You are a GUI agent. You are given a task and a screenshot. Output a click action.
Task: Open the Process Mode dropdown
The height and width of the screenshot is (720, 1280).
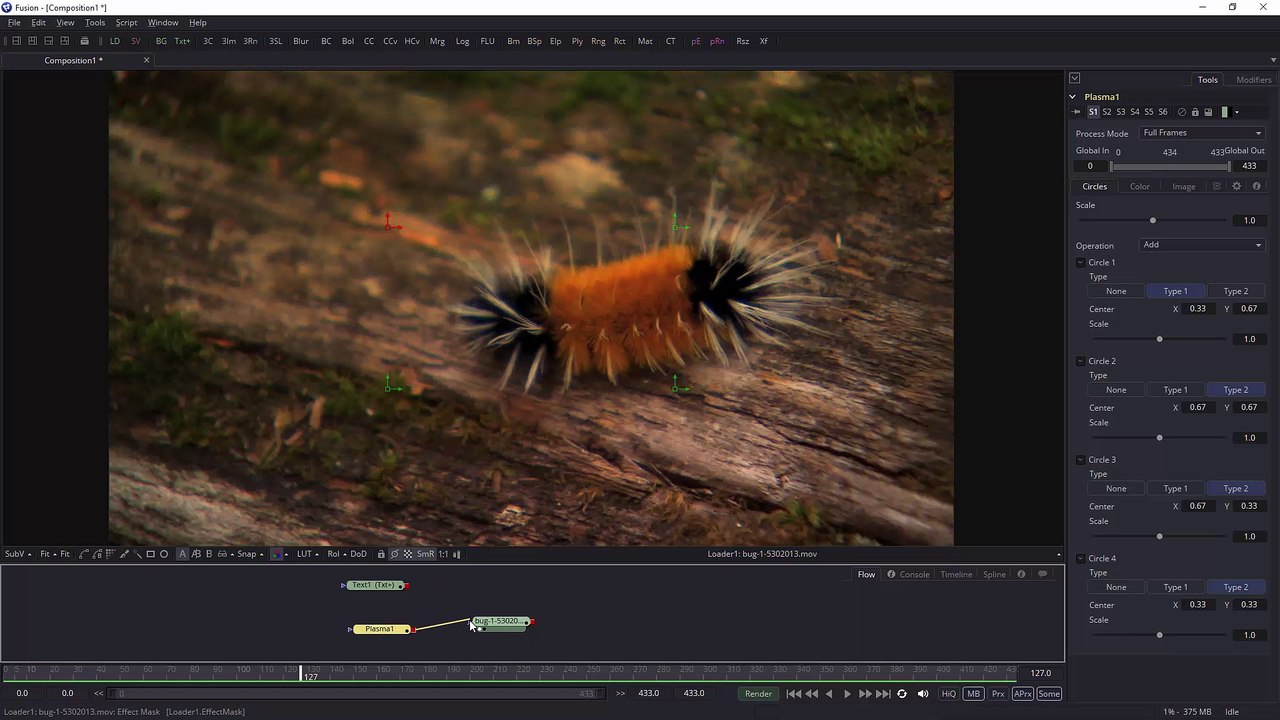click(1202, 133)
